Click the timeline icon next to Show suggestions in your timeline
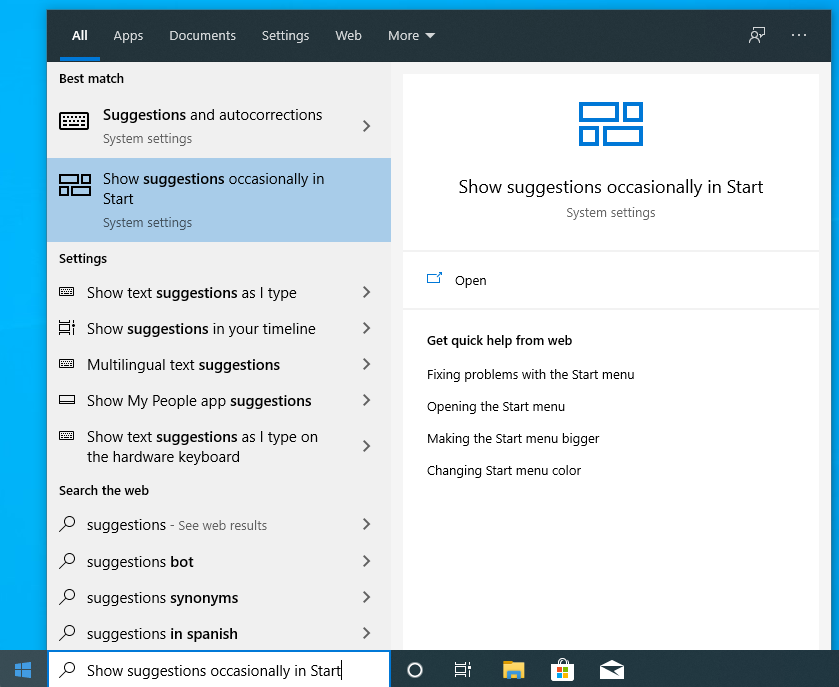This screenshot has height=687, width=839. tap(68, 328)
